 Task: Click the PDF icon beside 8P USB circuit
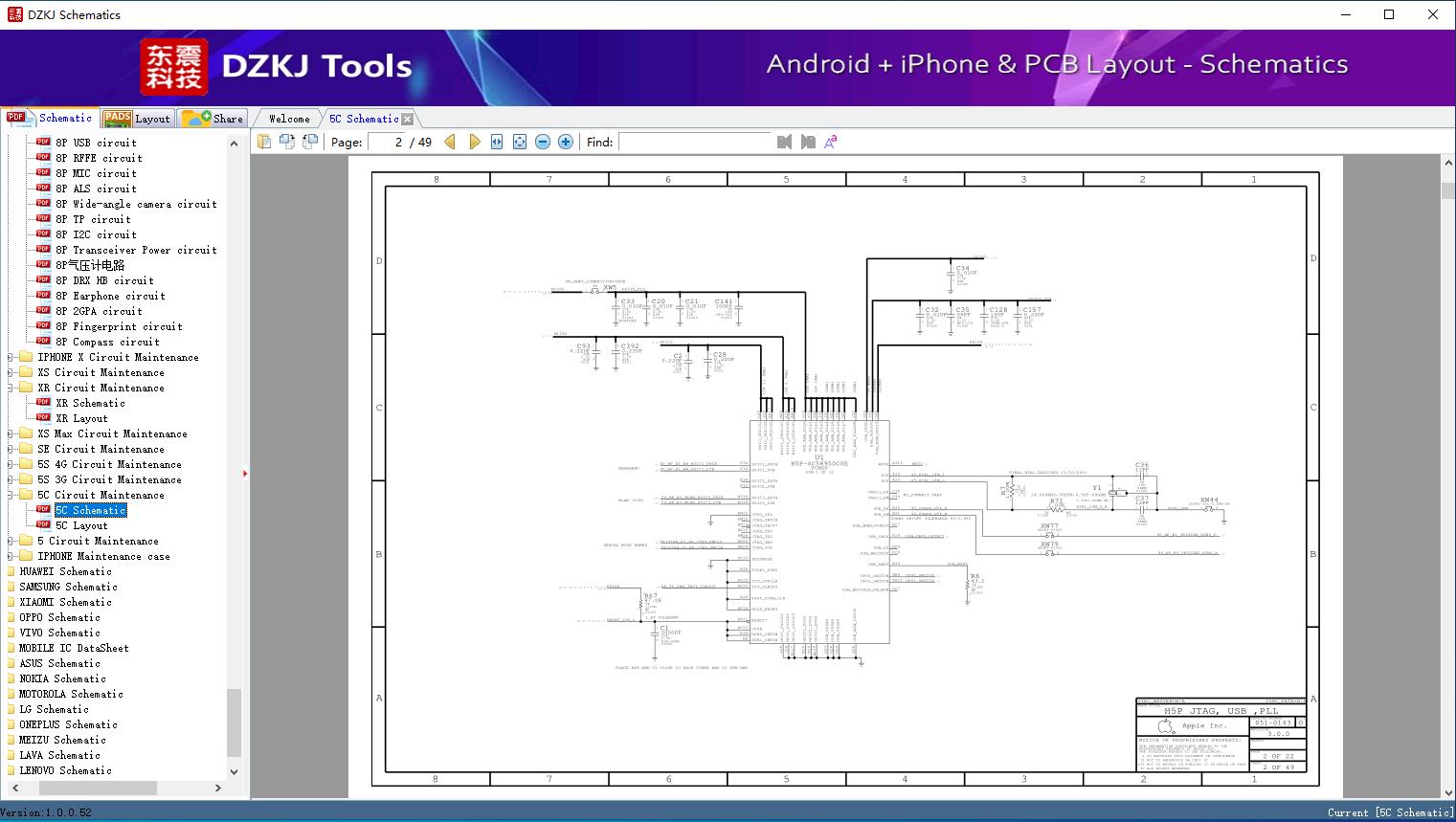pyautogui.click(x=43, y=143)
